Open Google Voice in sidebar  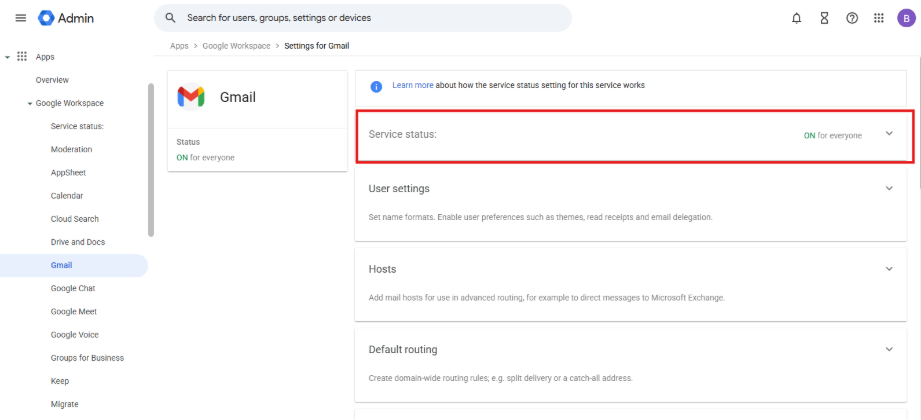pos(75,335)
